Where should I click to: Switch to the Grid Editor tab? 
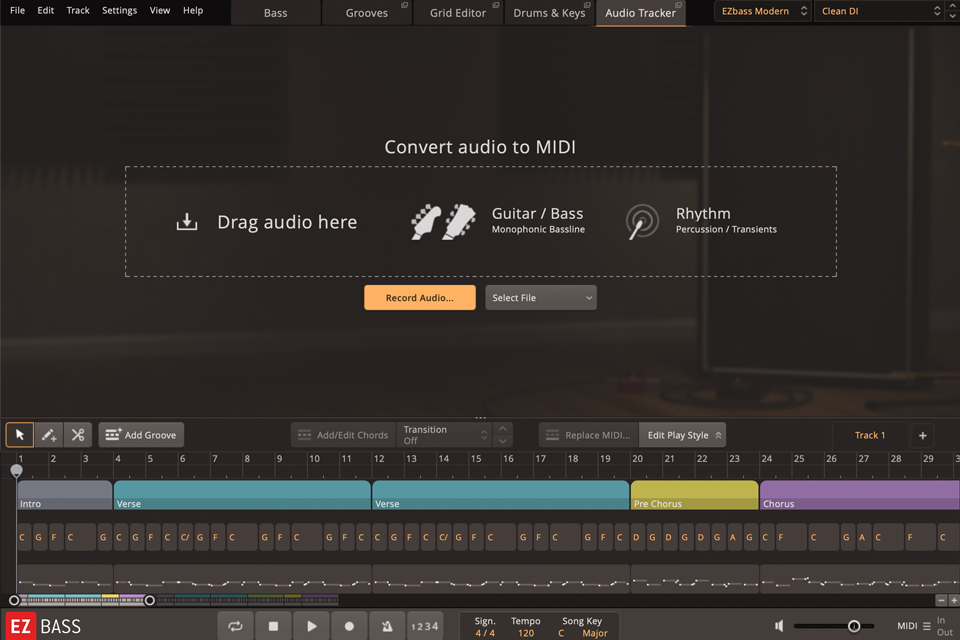pos(458,12)
